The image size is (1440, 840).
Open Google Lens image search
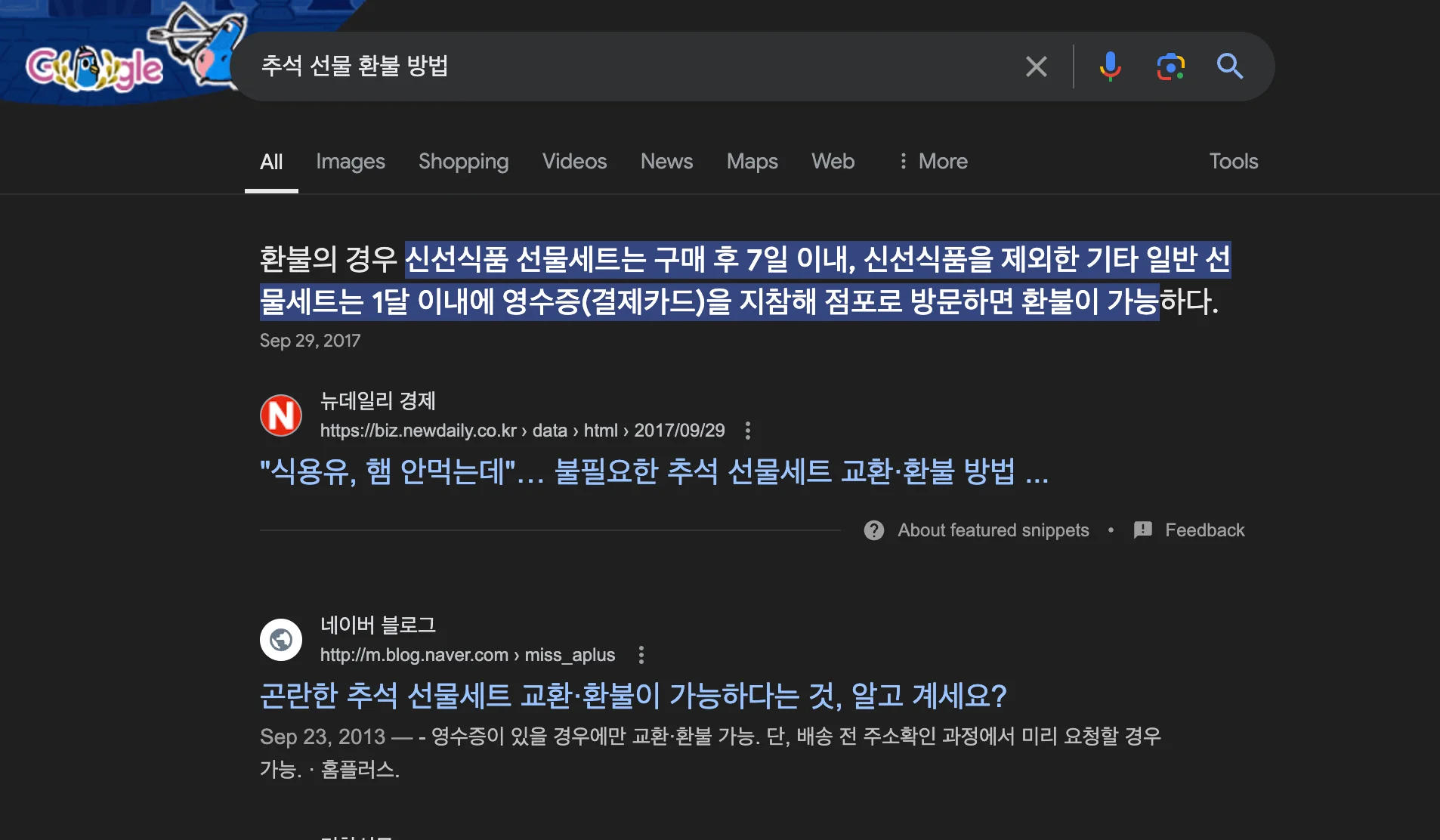tap(1170, 66)
